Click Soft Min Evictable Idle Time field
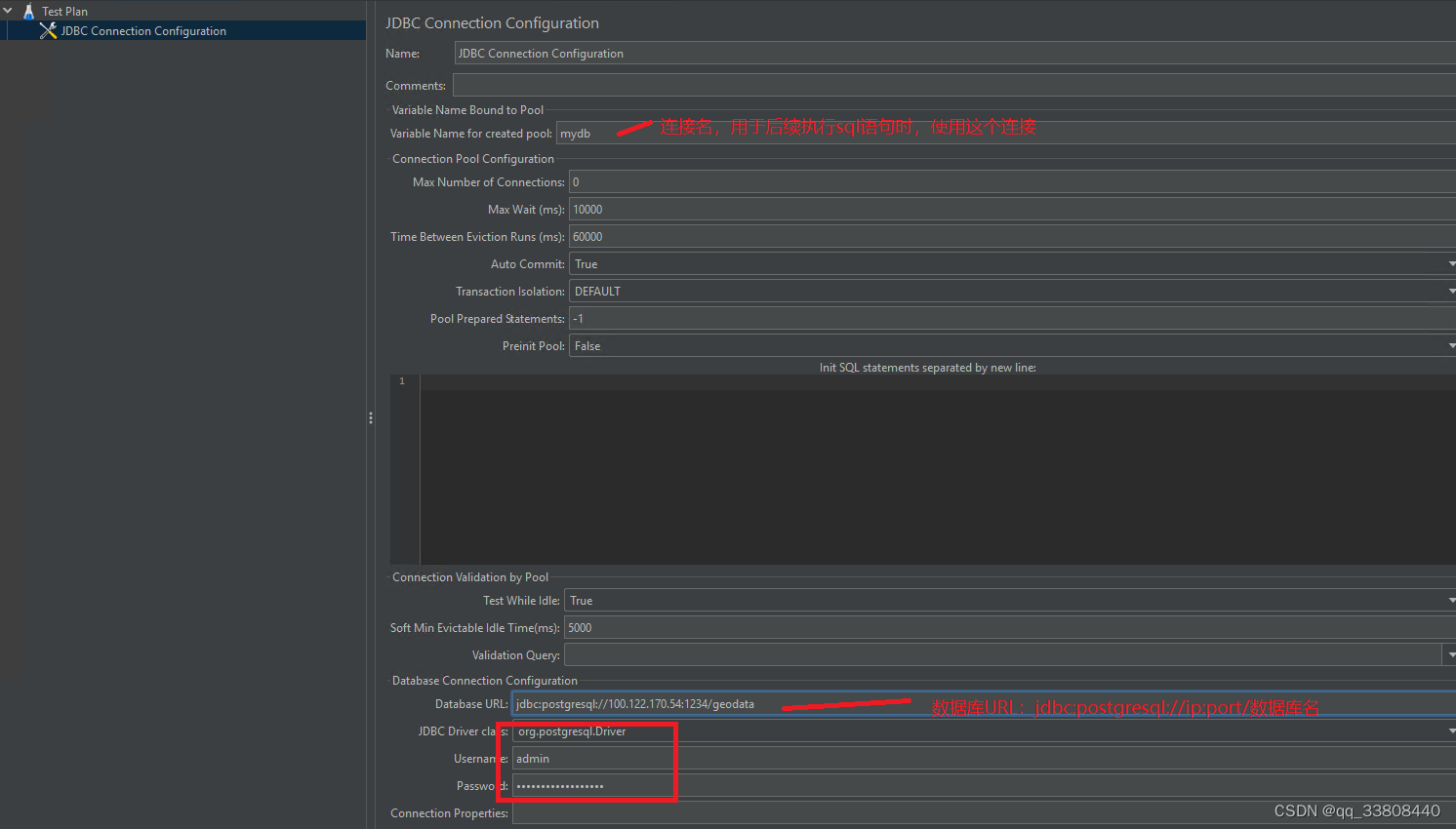1456x829 pixels. 1010,628
